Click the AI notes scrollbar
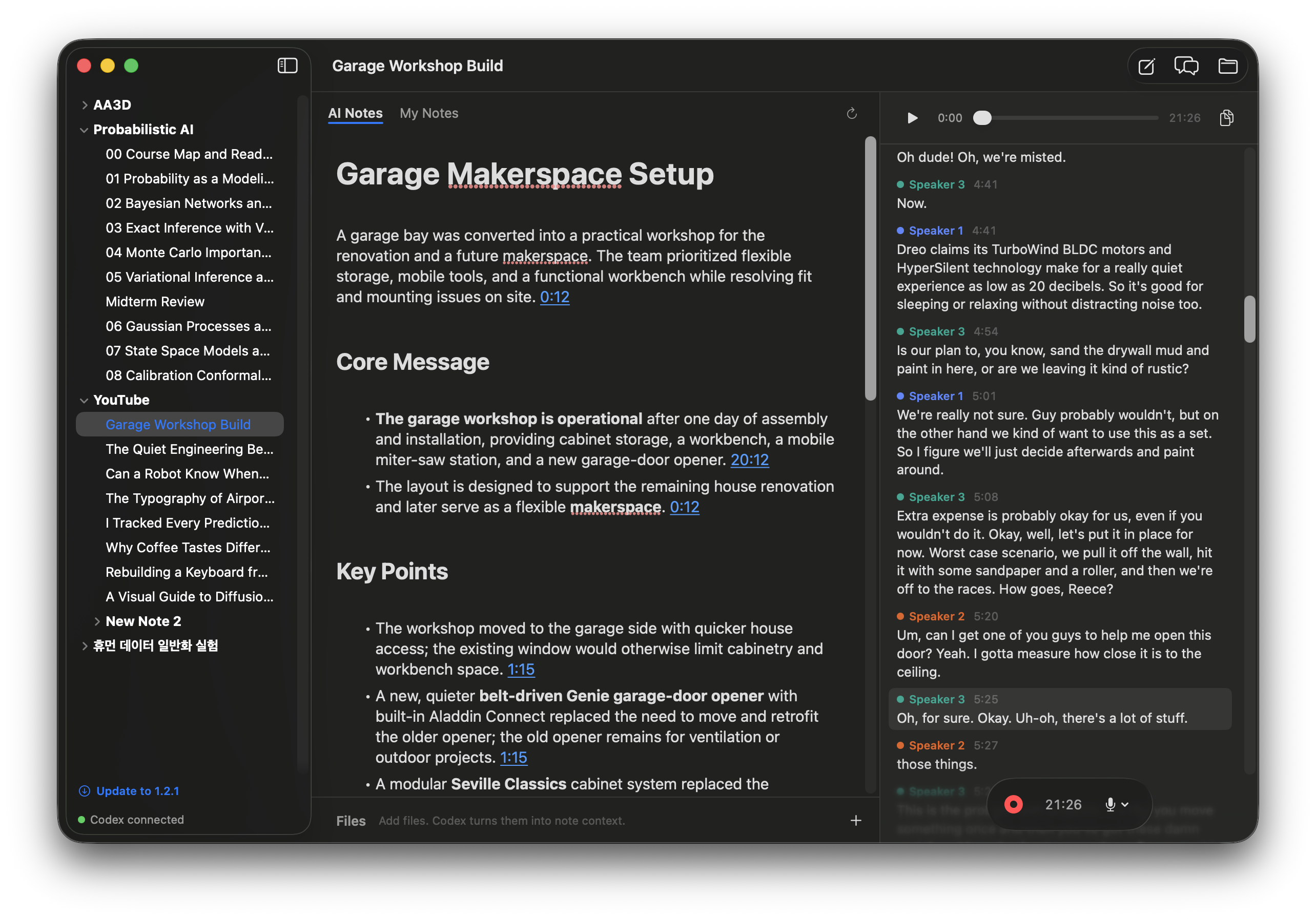The height and width of the screenshot is (919, 1316). 870,268
